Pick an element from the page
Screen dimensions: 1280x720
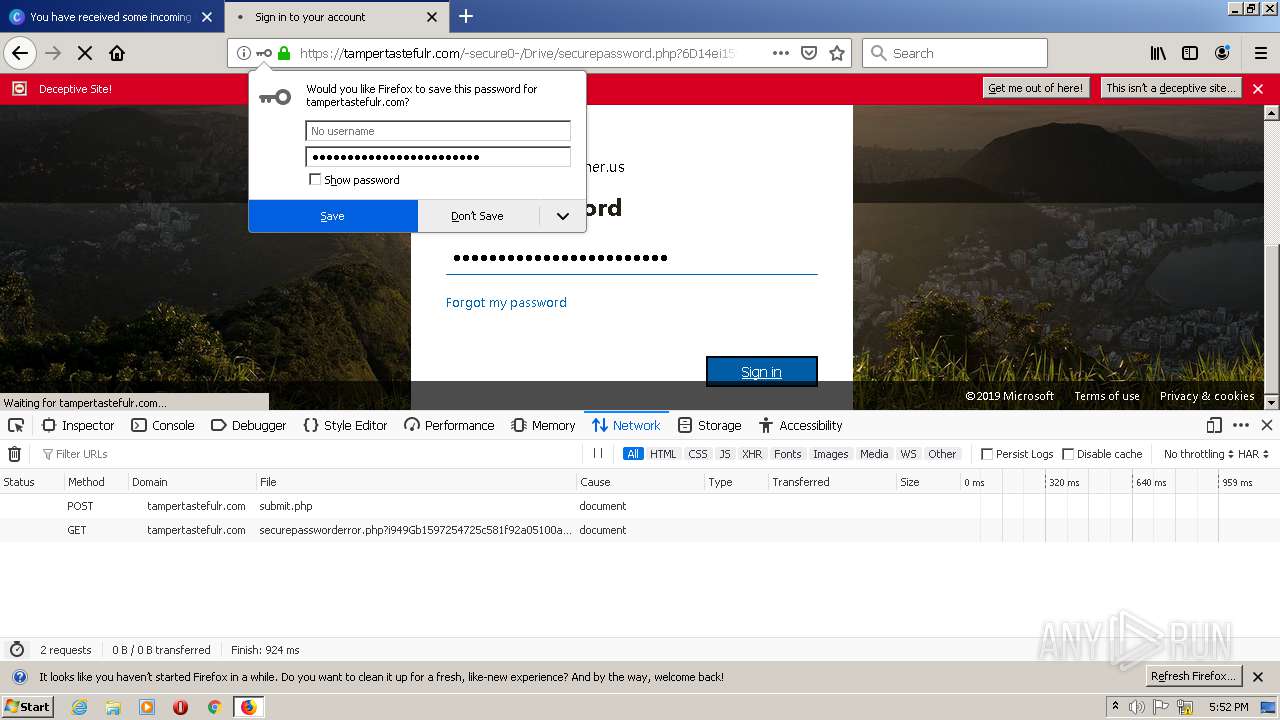[16, 425]
